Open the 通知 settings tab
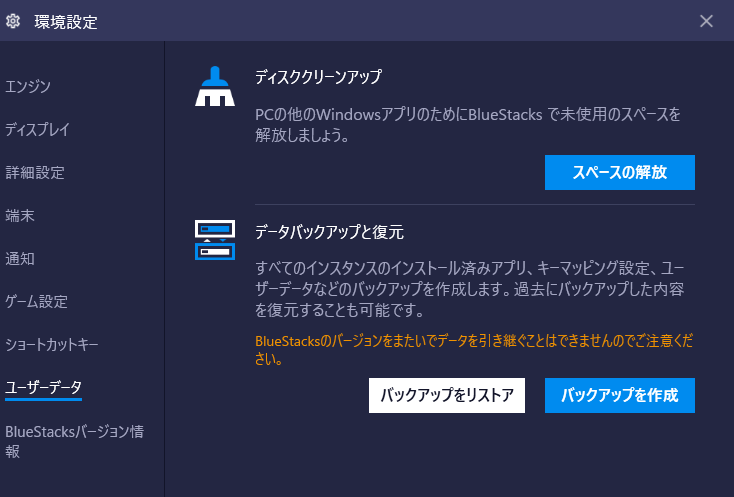 pos(20,258)
